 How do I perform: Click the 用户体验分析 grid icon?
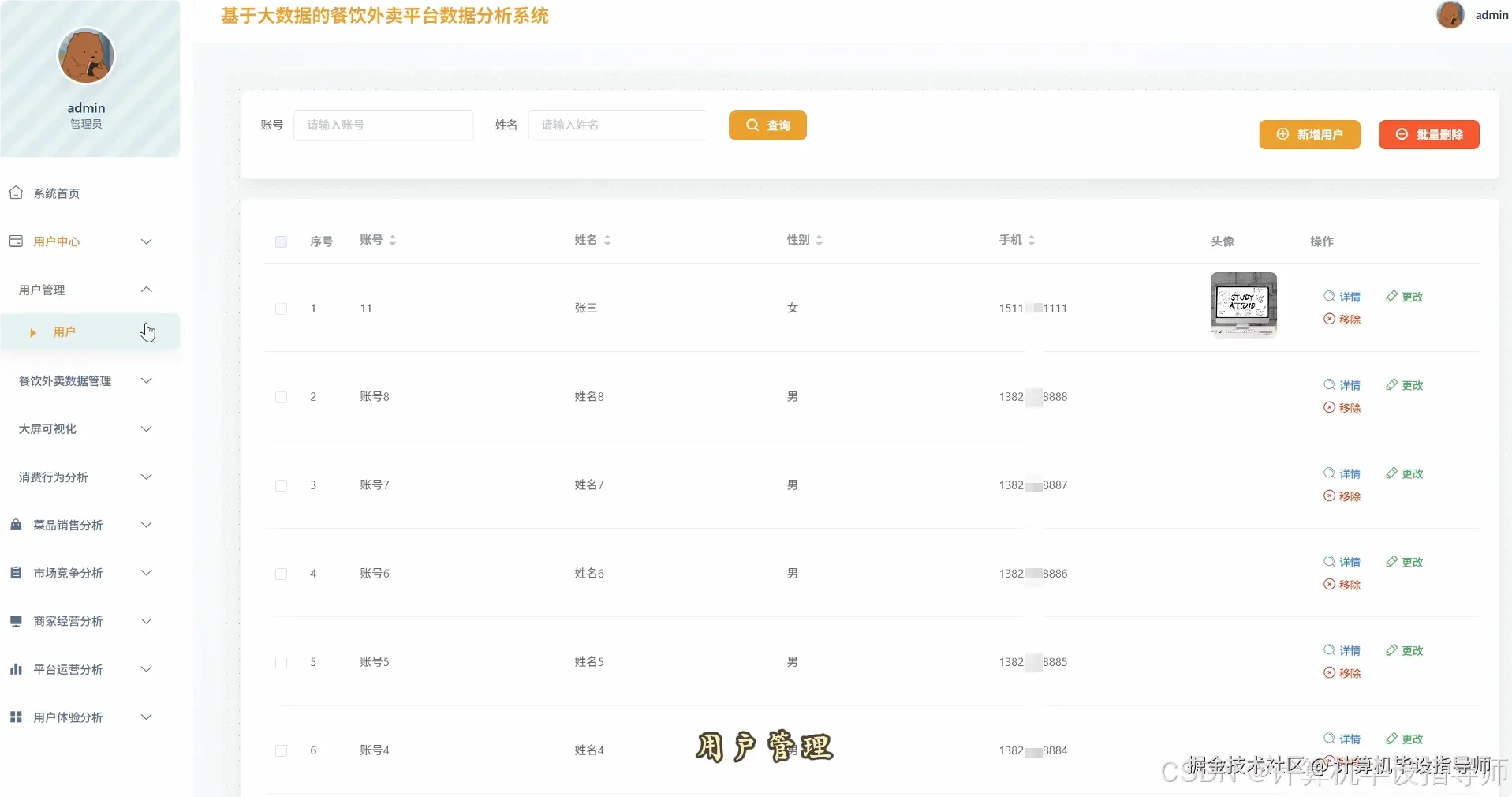(15, 717)
